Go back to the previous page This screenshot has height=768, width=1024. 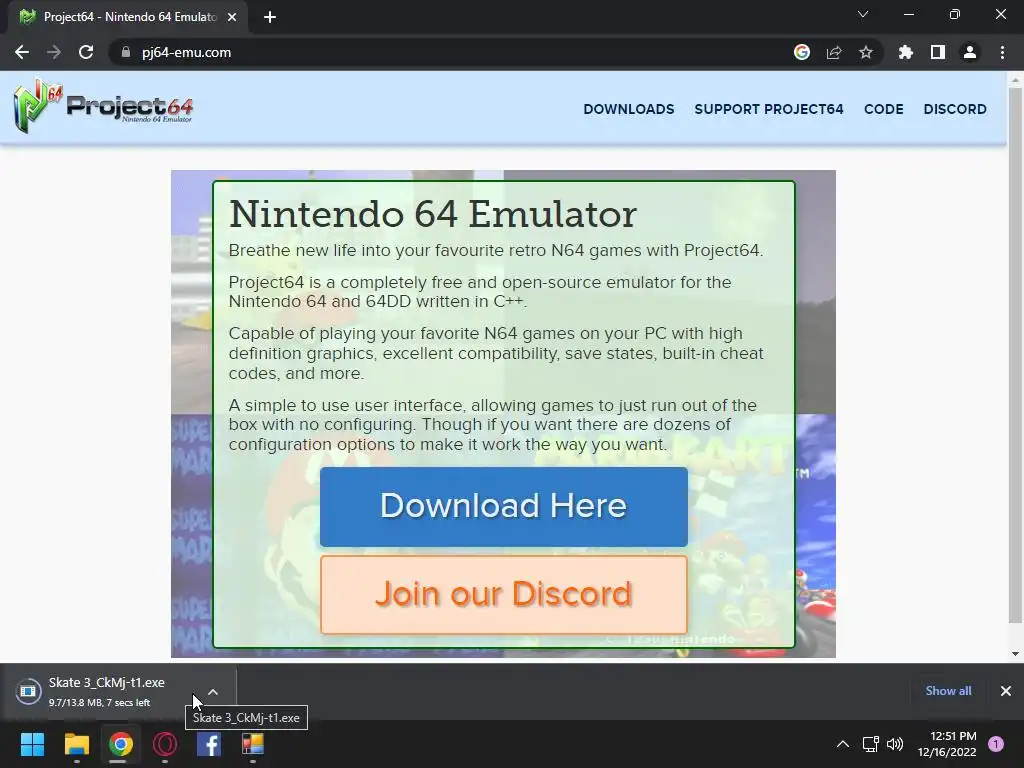22,52
